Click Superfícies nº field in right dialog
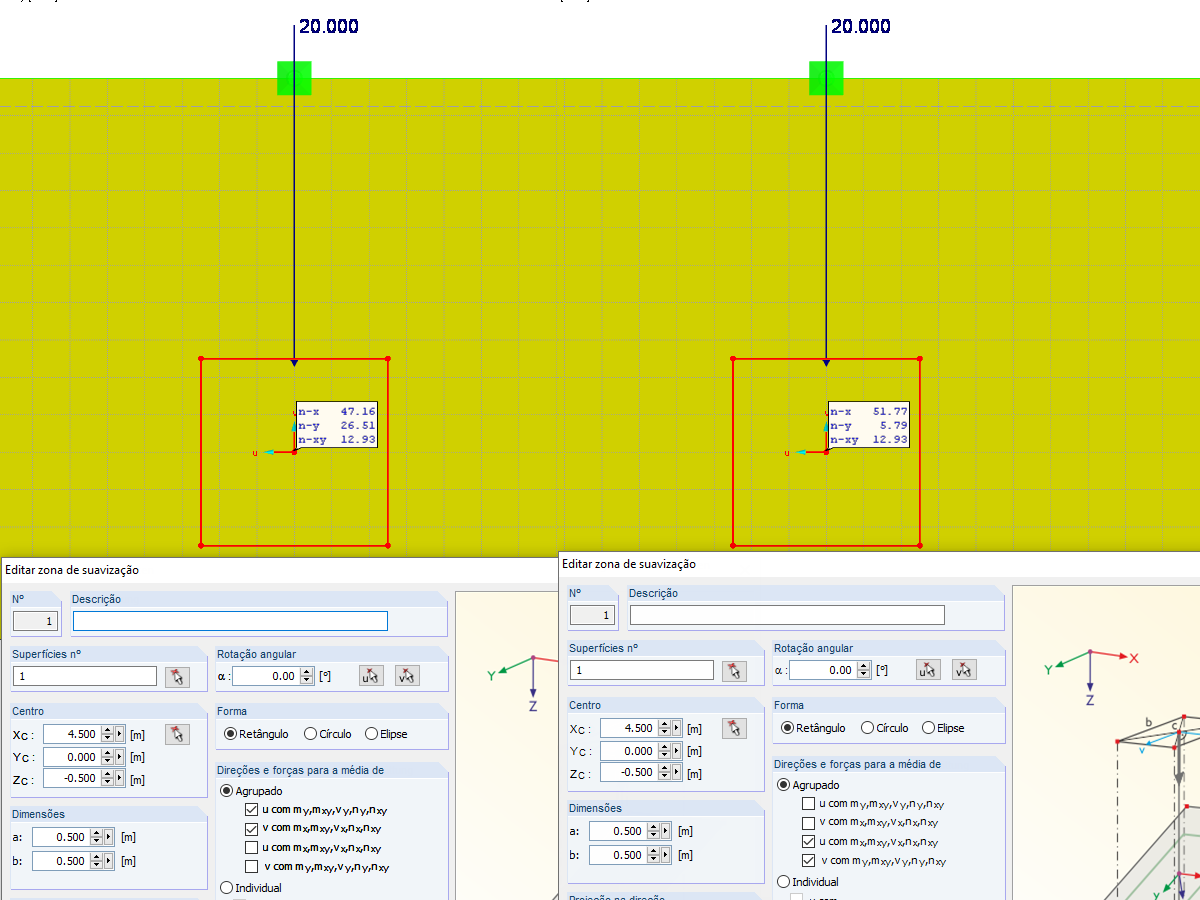 (642, 671)
